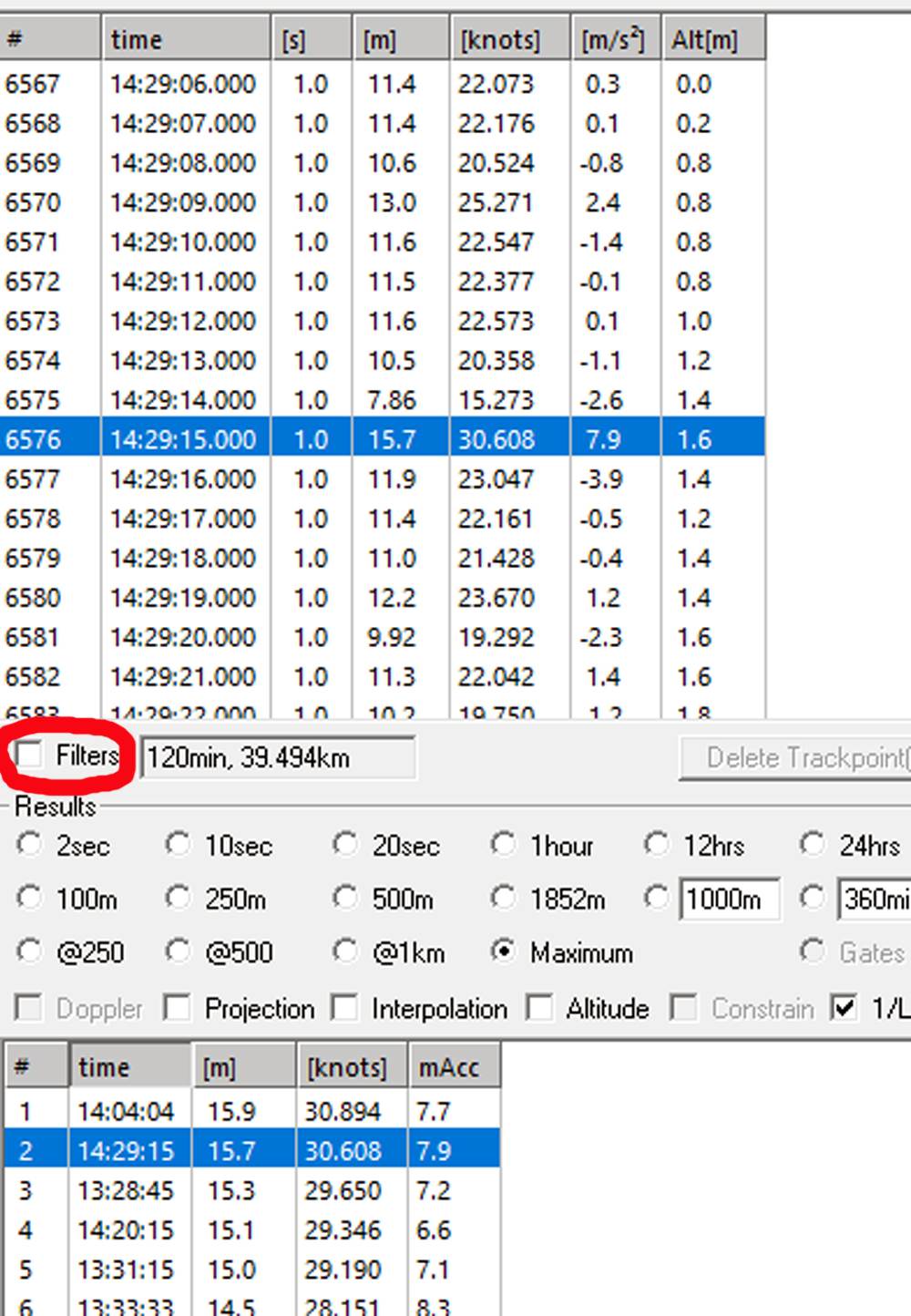Enable the Doppler checkbox
The height and width of the screenshot is (1316, 911).
coord(26,1009)
